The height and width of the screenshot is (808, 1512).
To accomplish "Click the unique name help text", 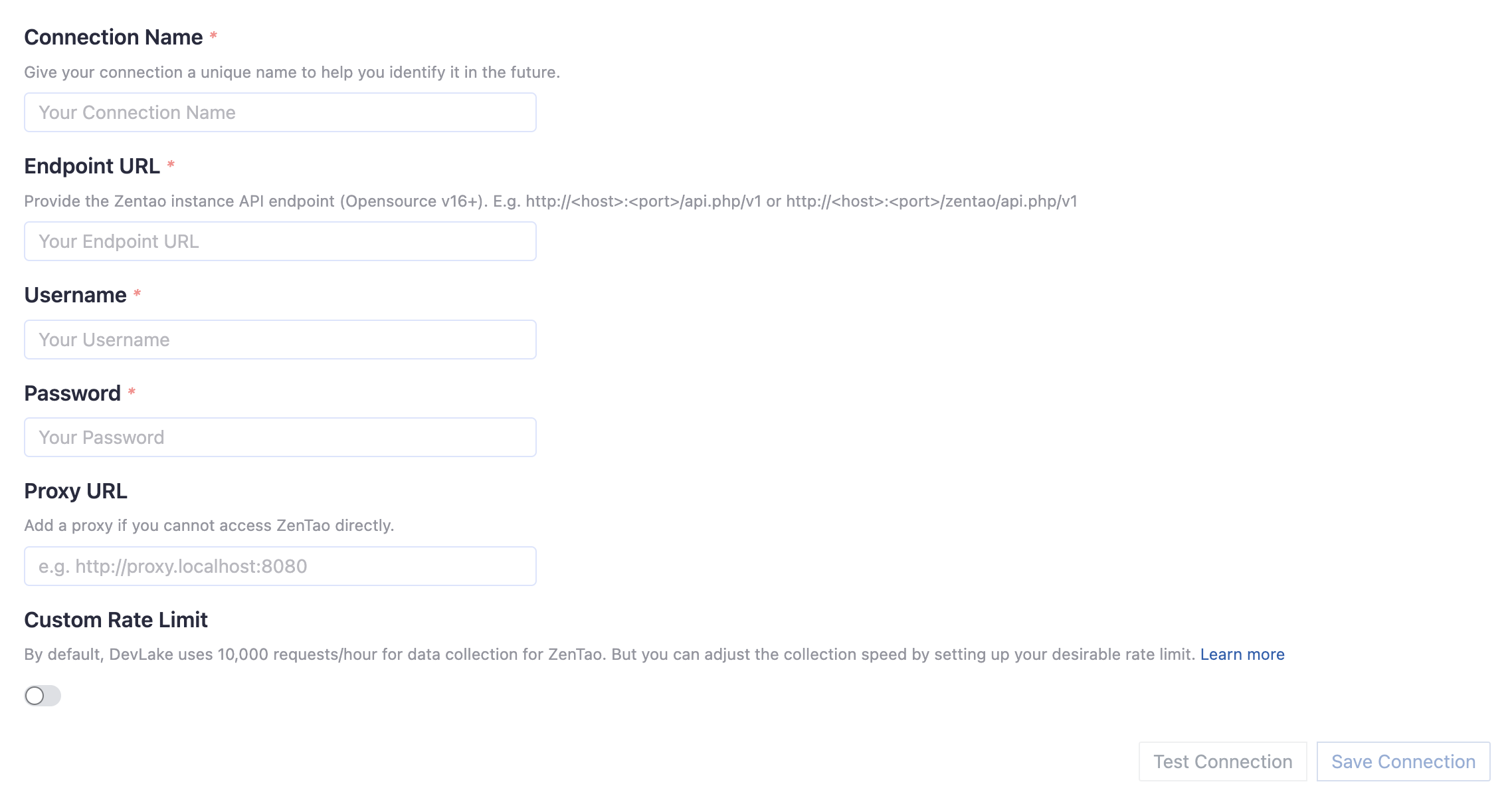I will point(292,72).
